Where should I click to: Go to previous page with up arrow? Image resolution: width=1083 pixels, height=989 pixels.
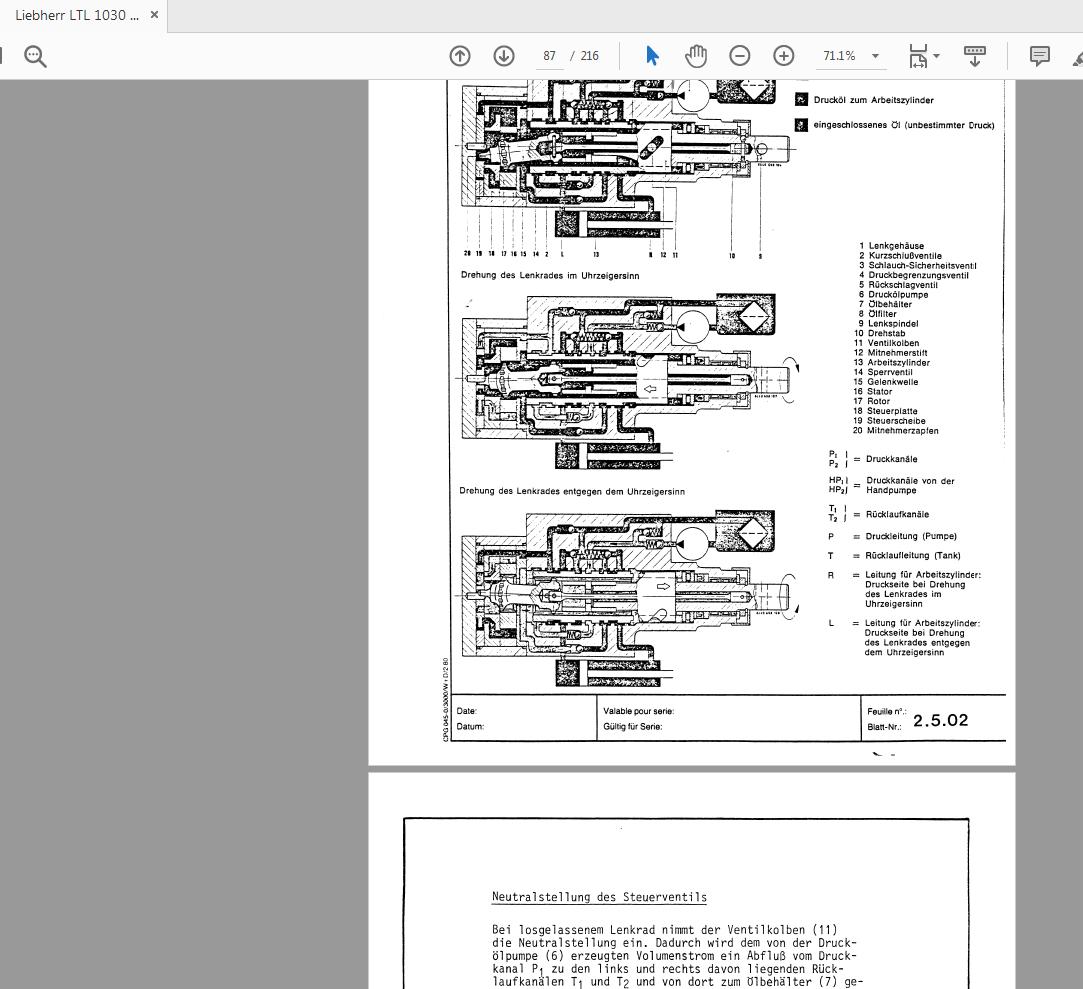tap(460, 56)
